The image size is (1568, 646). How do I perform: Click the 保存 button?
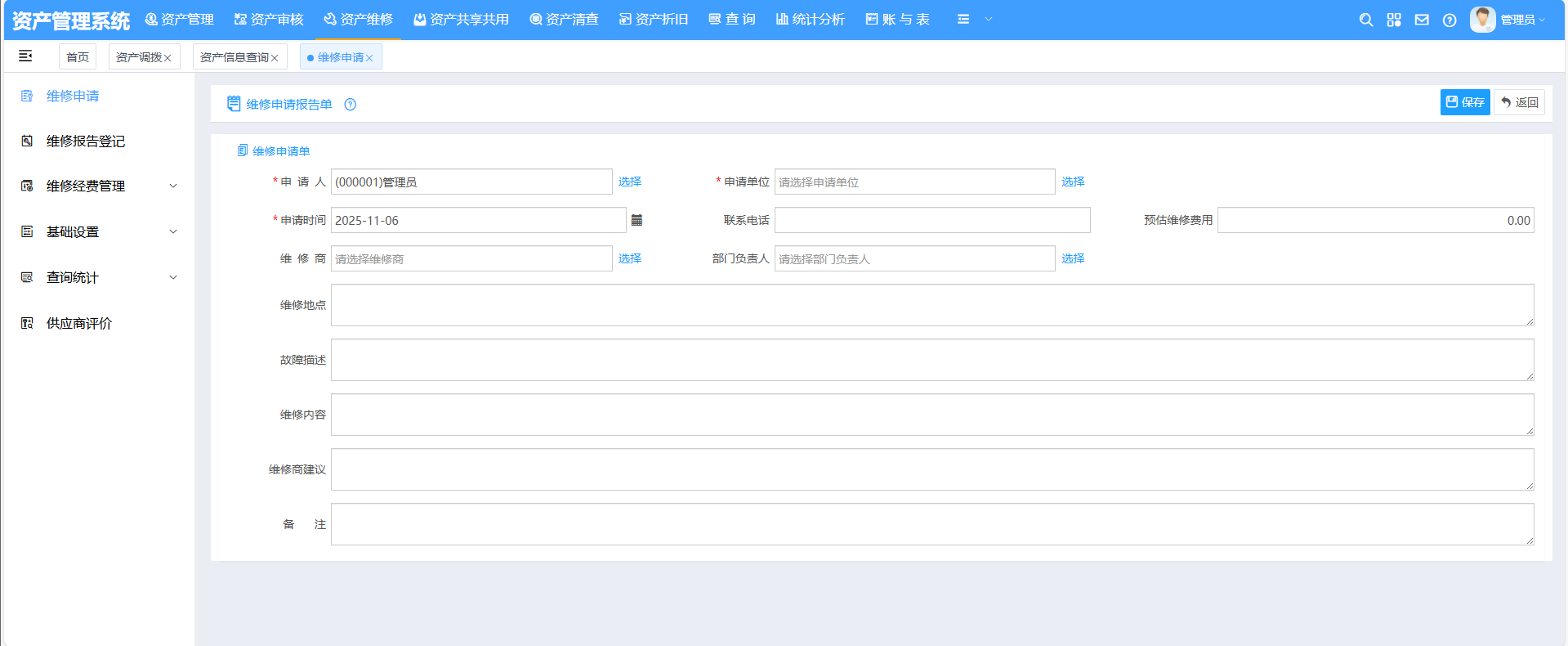click(x=1464, y=102)
